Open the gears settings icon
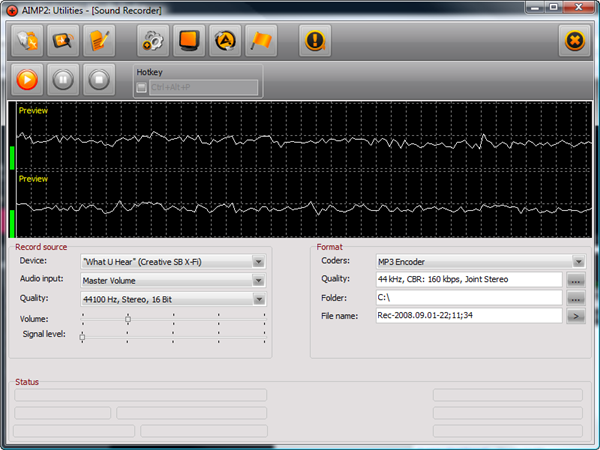The width and height of the screenshot is (600, 450). (153, 41)
